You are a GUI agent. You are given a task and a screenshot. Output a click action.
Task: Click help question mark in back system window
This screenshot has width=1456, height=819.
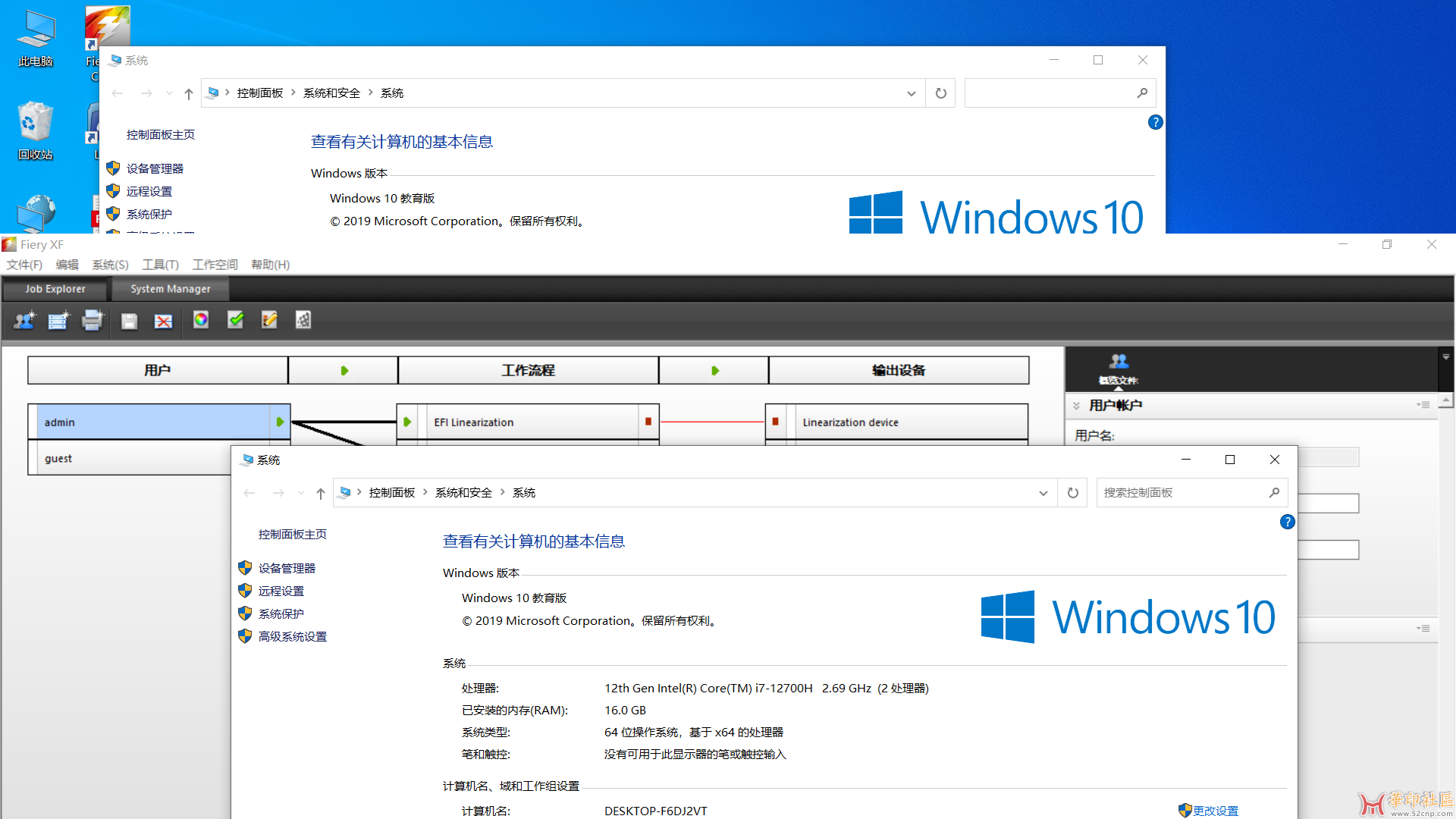(1155, 122)
